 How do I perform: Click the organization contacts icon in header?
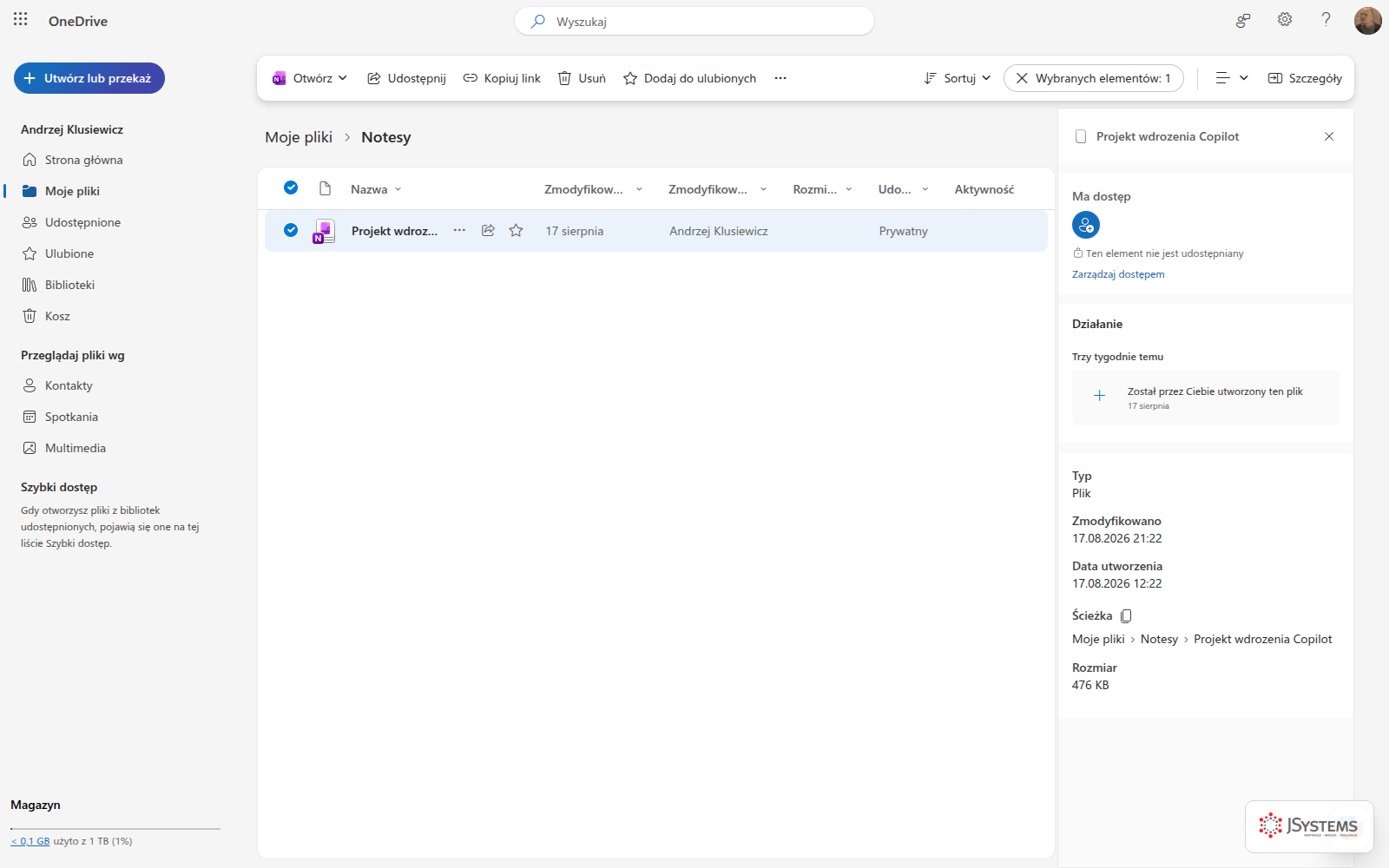(x=1243, y=20)
